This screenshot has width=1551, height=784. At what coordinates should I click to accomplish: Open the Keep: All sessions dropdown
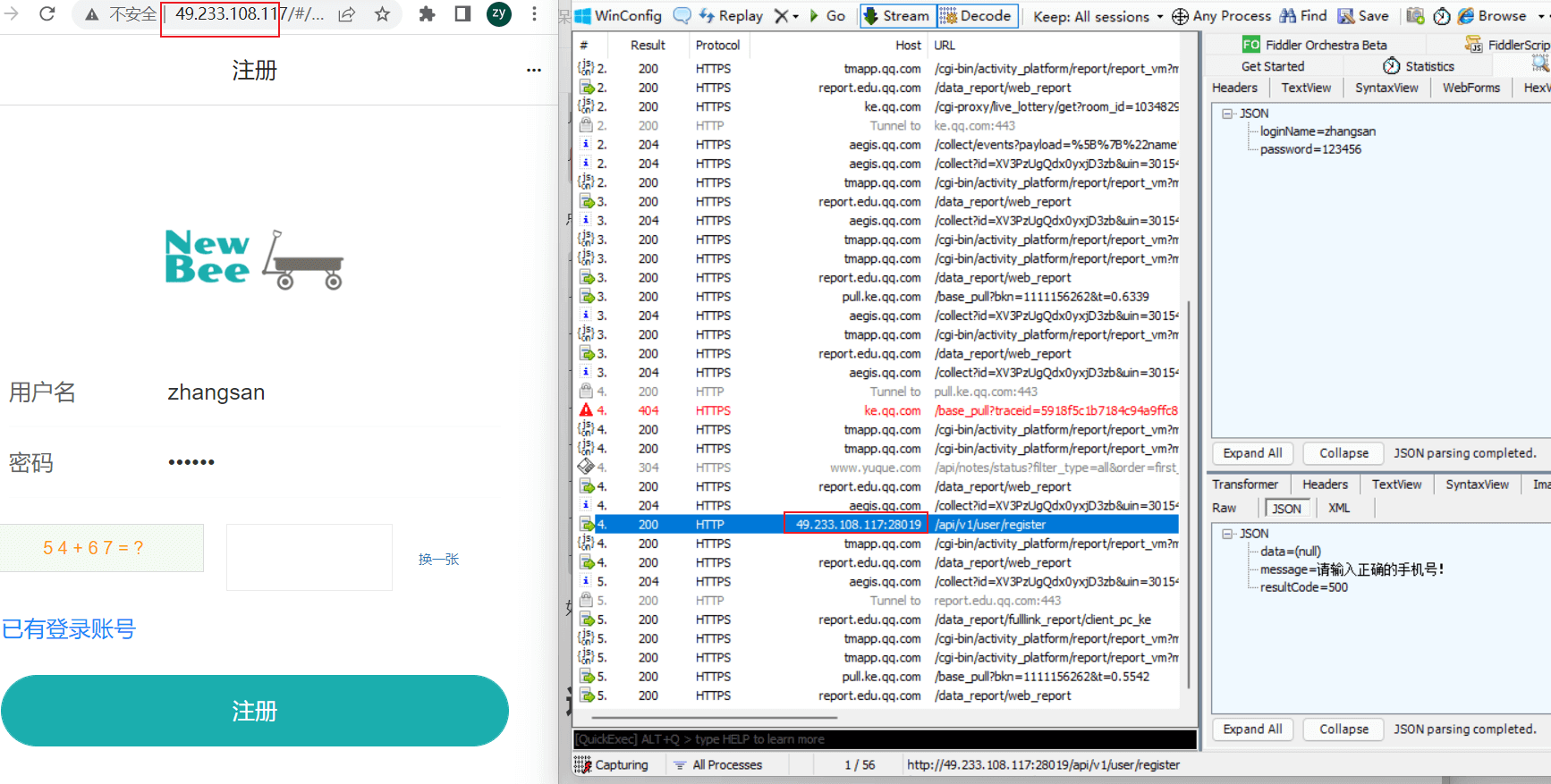point(1098,16)
